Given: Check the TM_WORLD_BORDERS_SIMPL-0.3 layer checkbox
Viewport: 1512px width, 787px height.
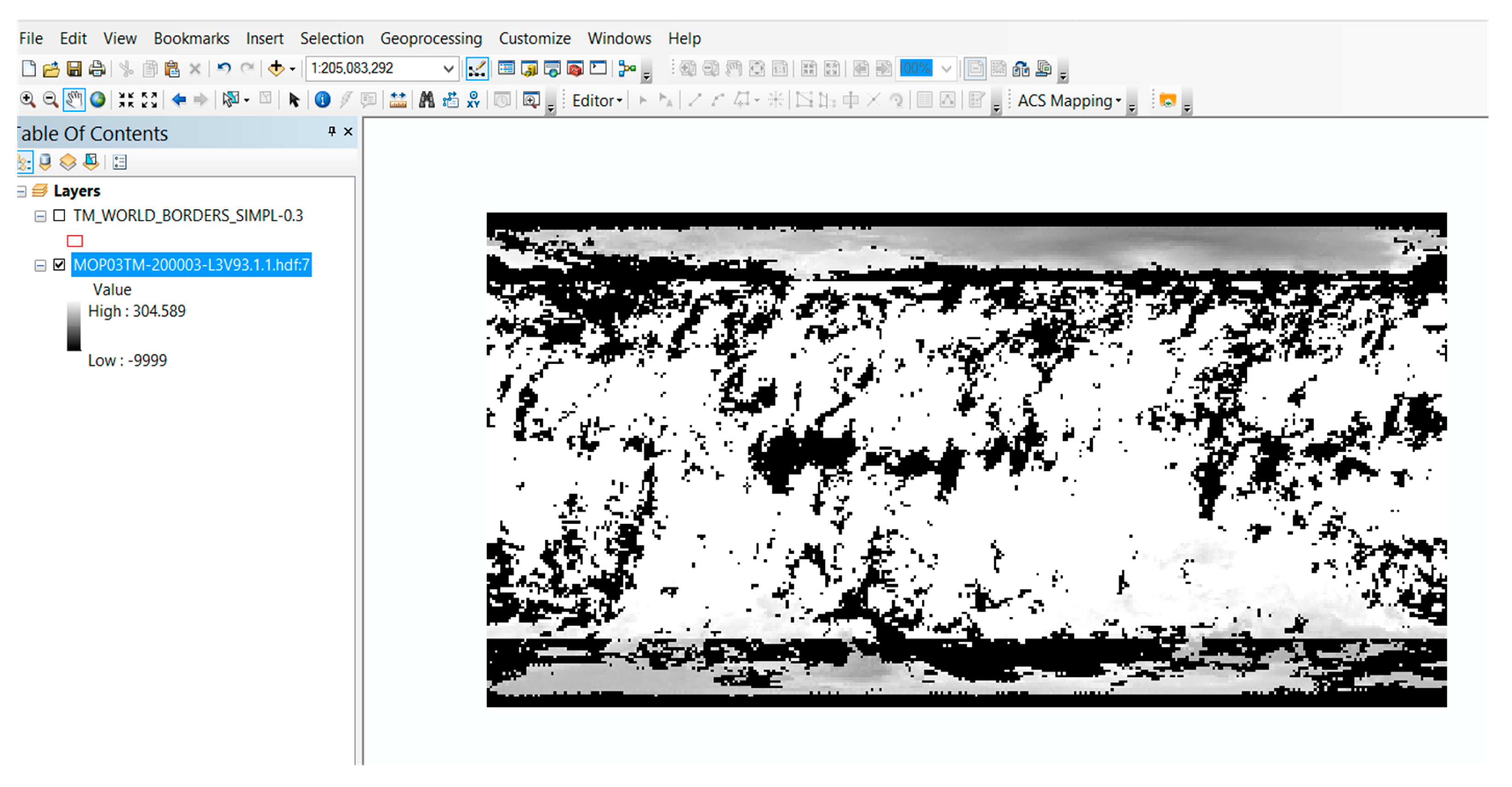Looking at the screenshot, I should coord(59,216).
